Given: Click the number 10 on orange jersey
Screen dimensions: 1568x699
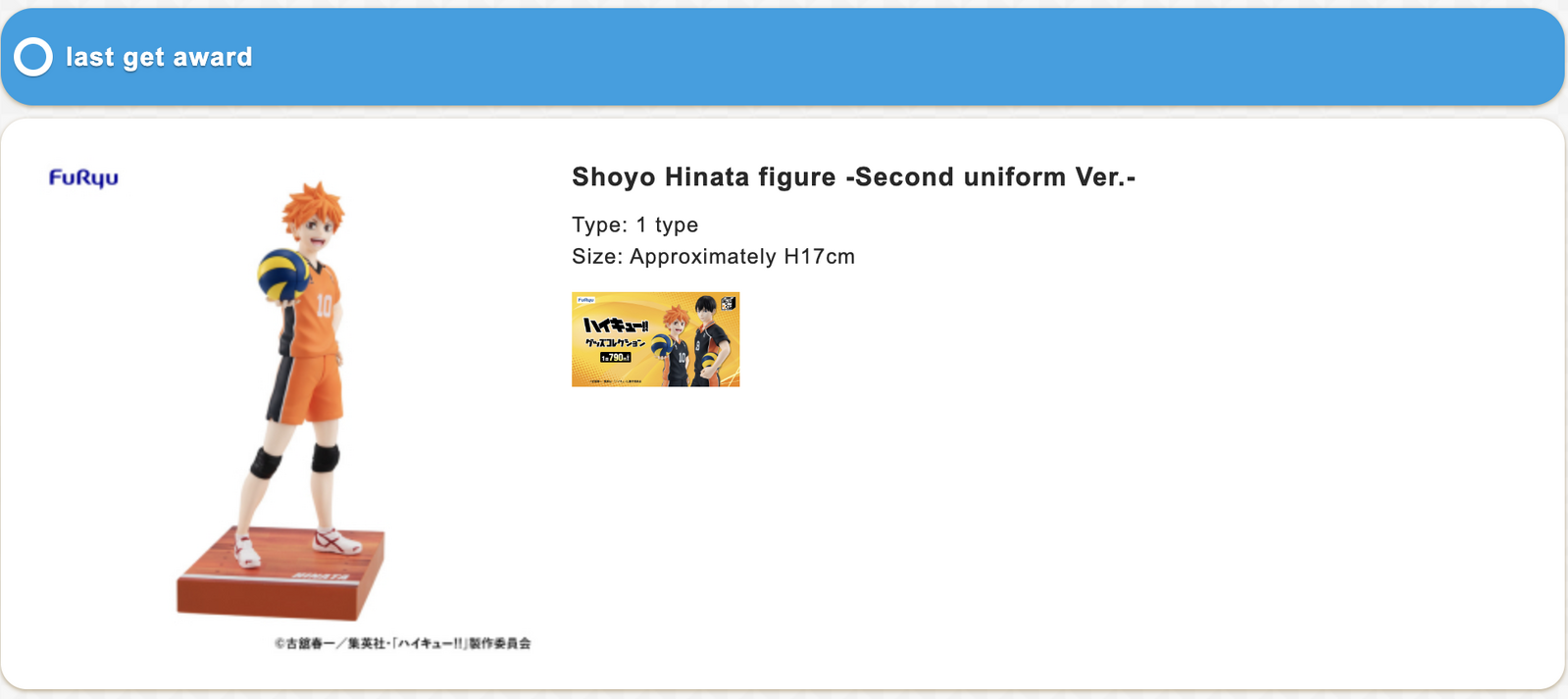Looking at the screenshot, I should [x=324, y=305].
